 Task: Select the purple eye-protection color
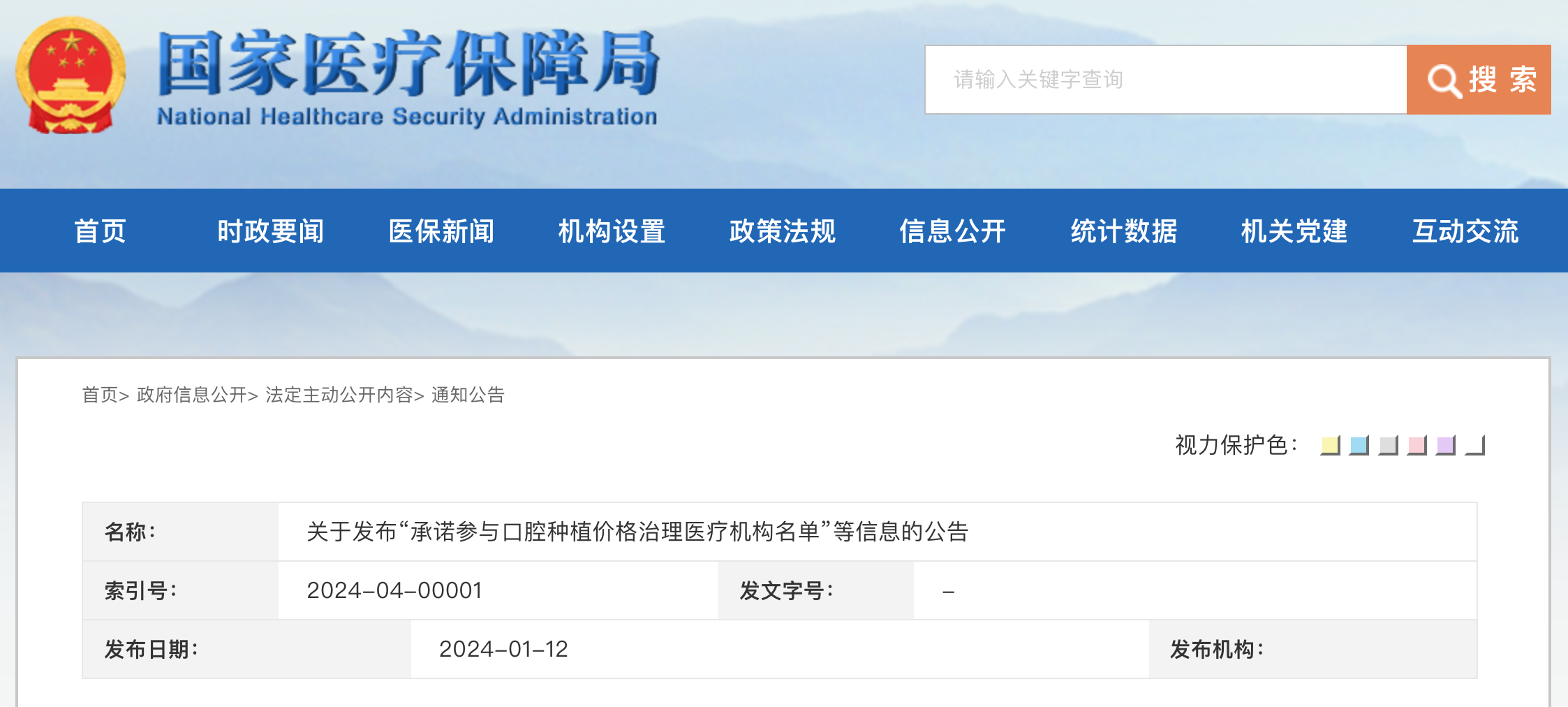click(x=1446, y=445)
